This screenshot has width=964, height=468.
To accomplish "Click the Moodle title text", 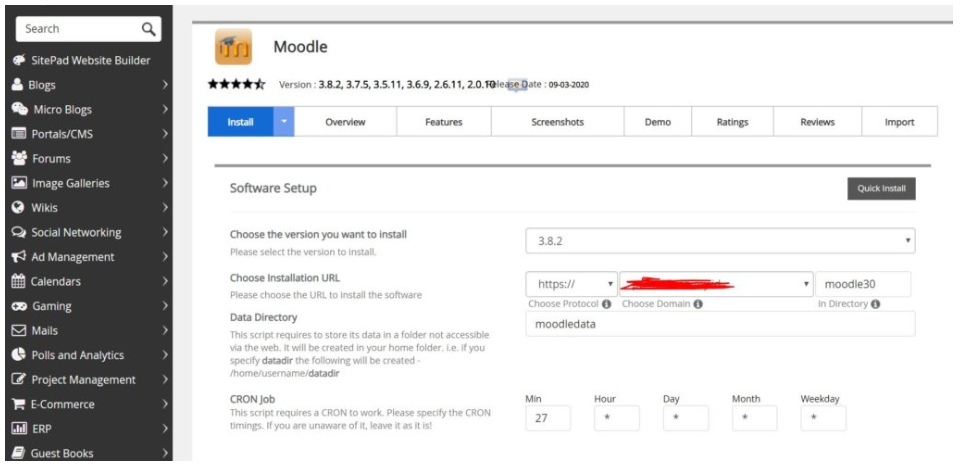I will pos(301,47).
